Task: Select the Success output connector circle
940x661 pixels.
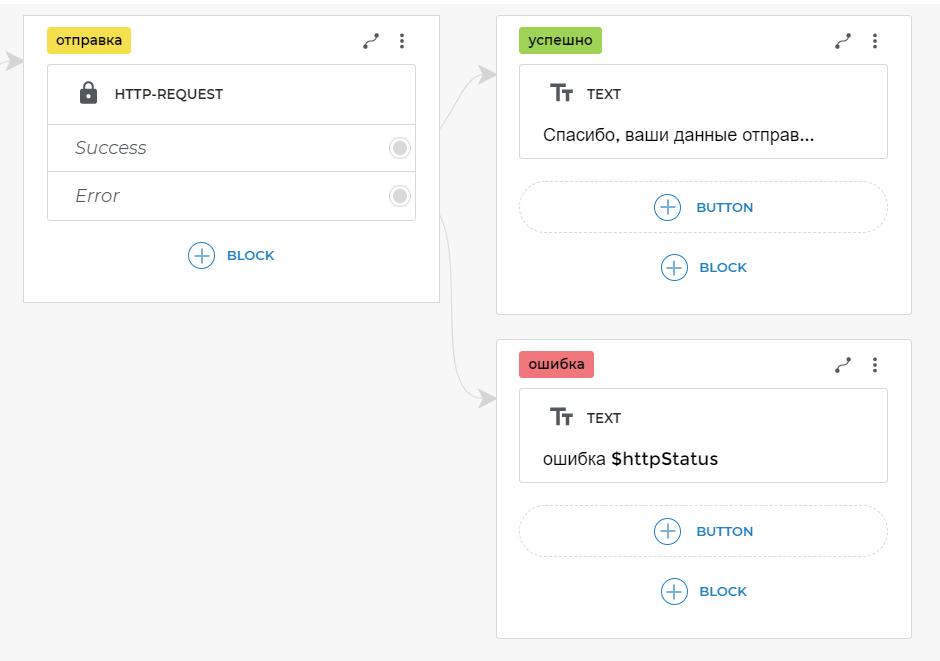Action: click(x=400, y=148)
